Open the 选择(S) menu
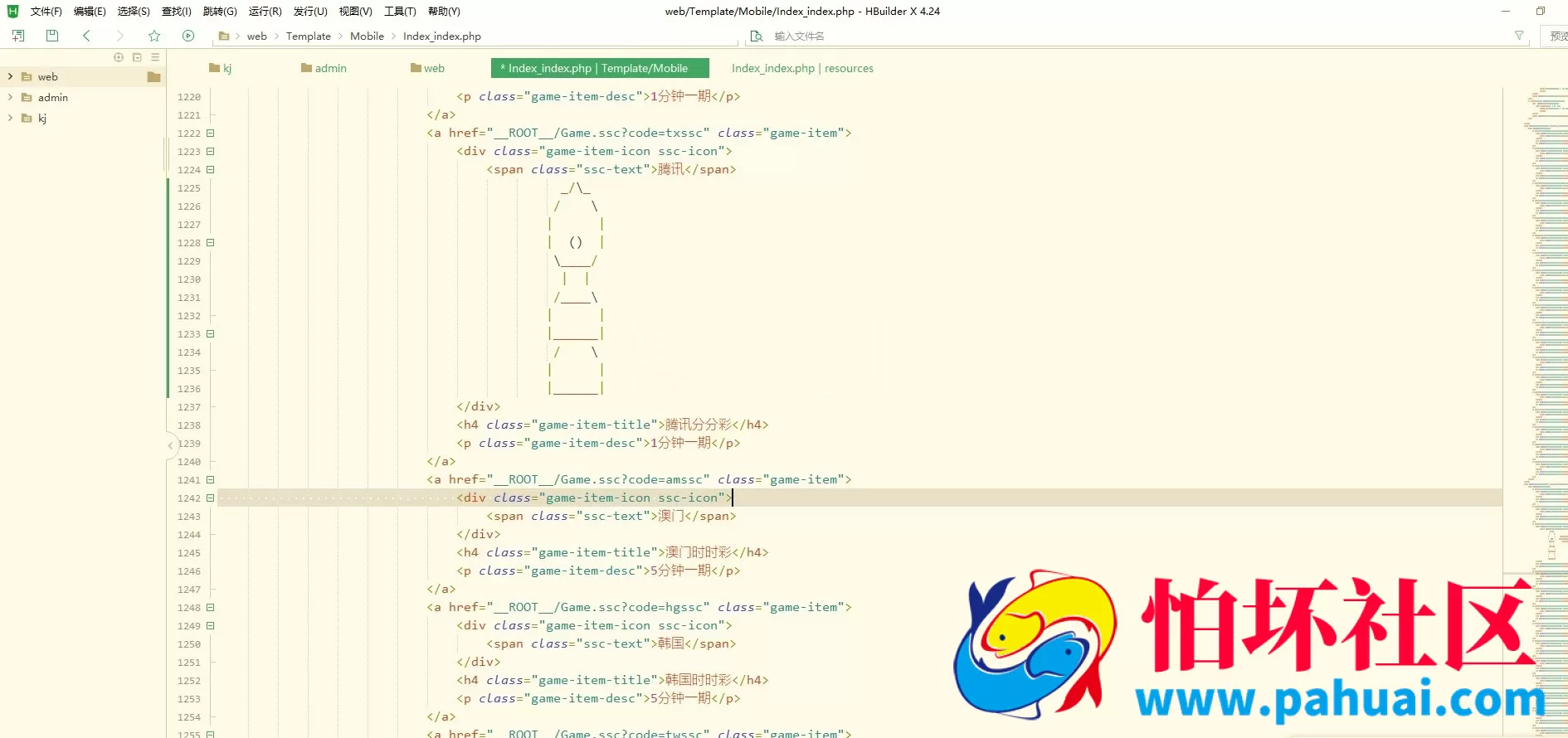This screenshot has height=738, width=1568. point(134,12)
